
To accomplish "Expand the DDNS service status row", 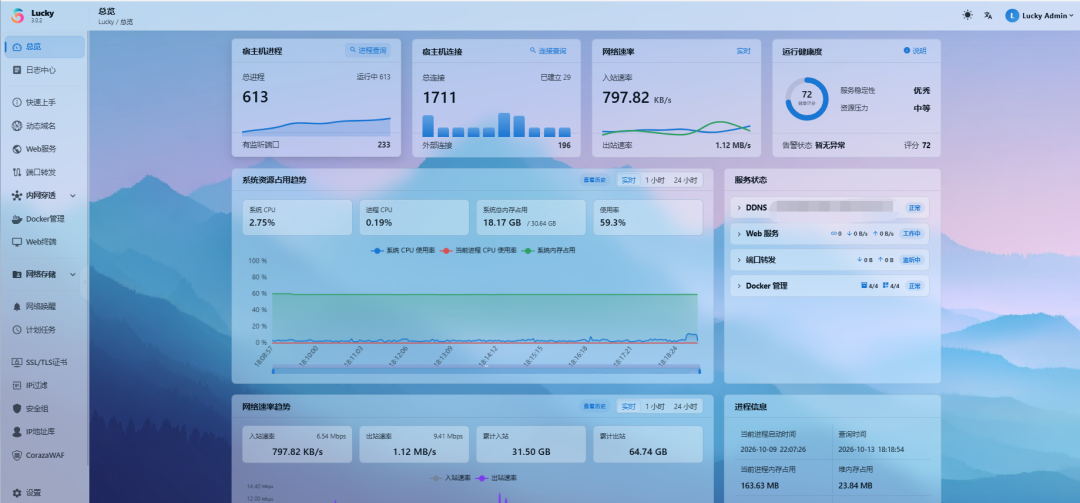I will pyautogui.click(x=829, y=207).
